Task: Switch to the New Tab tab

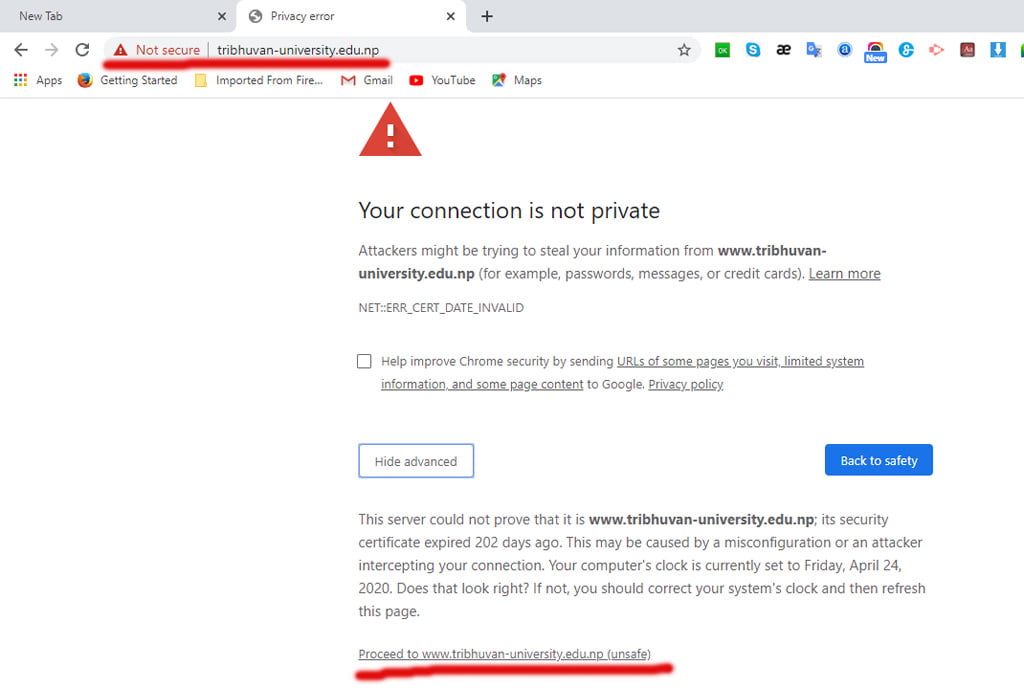Action: coord(110,16)
